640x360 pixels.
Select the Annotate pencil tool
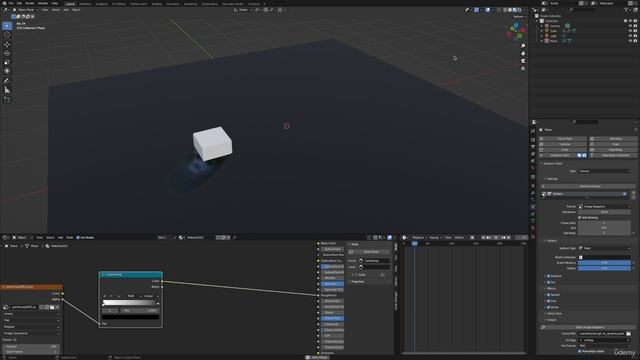click(7, 80)
